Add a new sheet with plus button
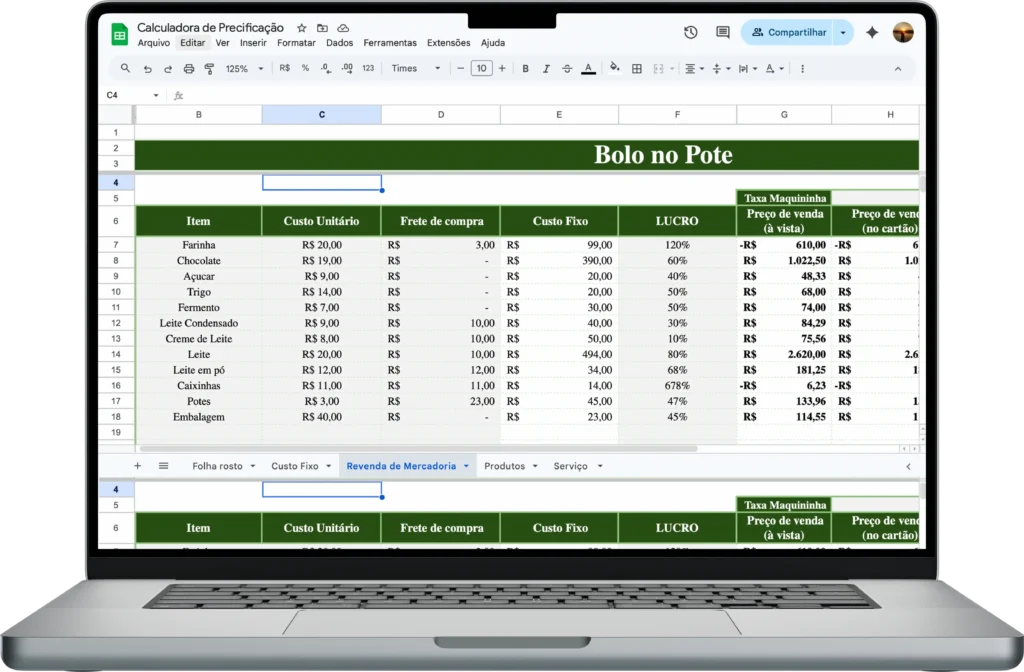Screen dimensions: 1024x672 coord(138,466)
